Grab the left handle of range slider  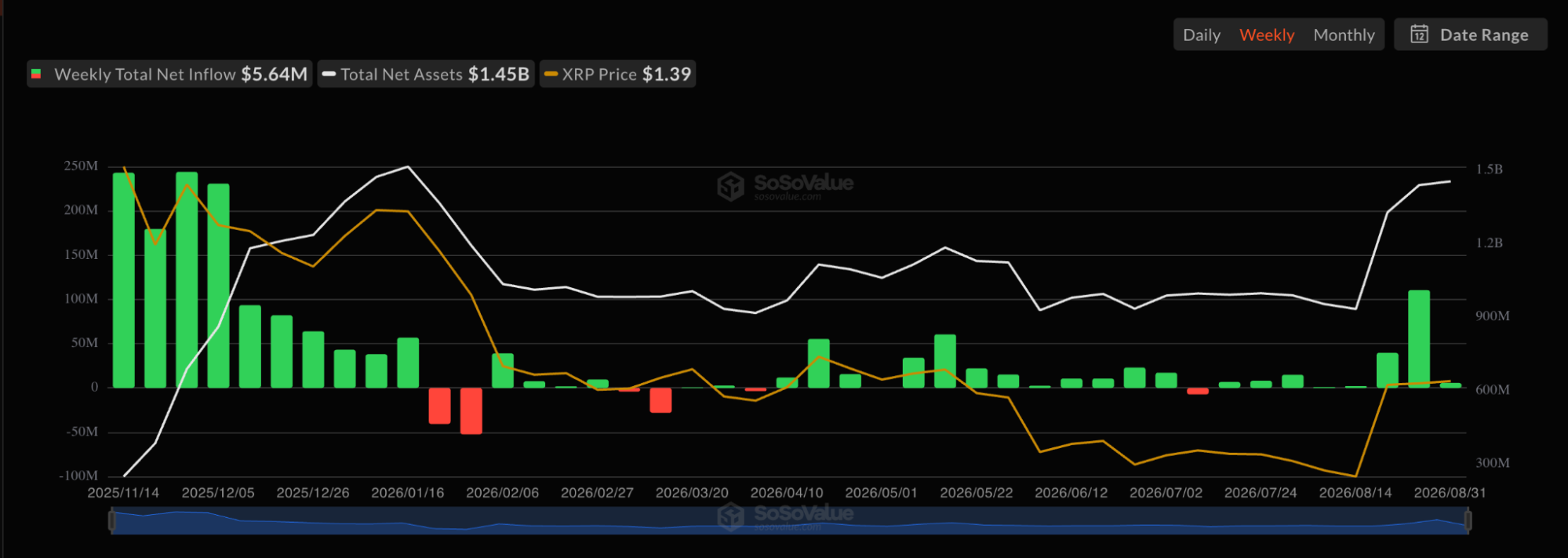point(111,520)
